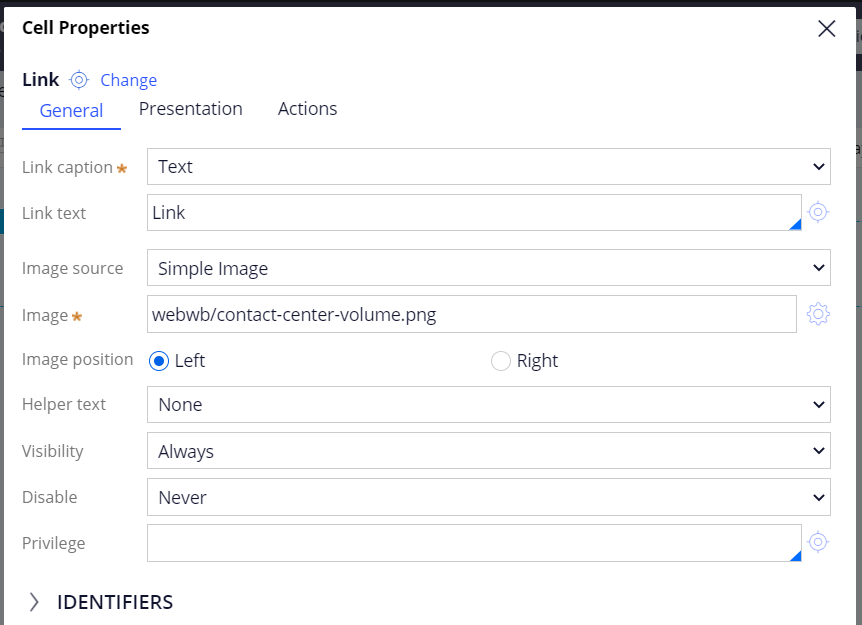Click the gear icon beside Image field
This screenshot has width=862, height=625.
click(818, 314)
